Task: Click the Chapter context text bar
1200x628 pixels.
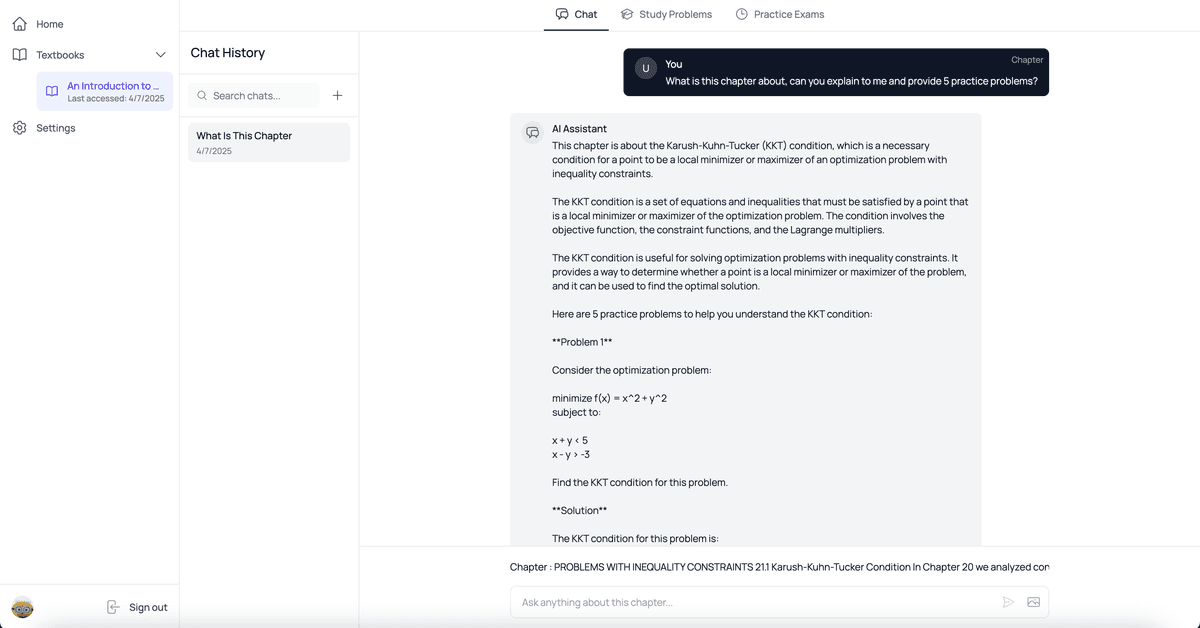Action: (x=779, y=567)
